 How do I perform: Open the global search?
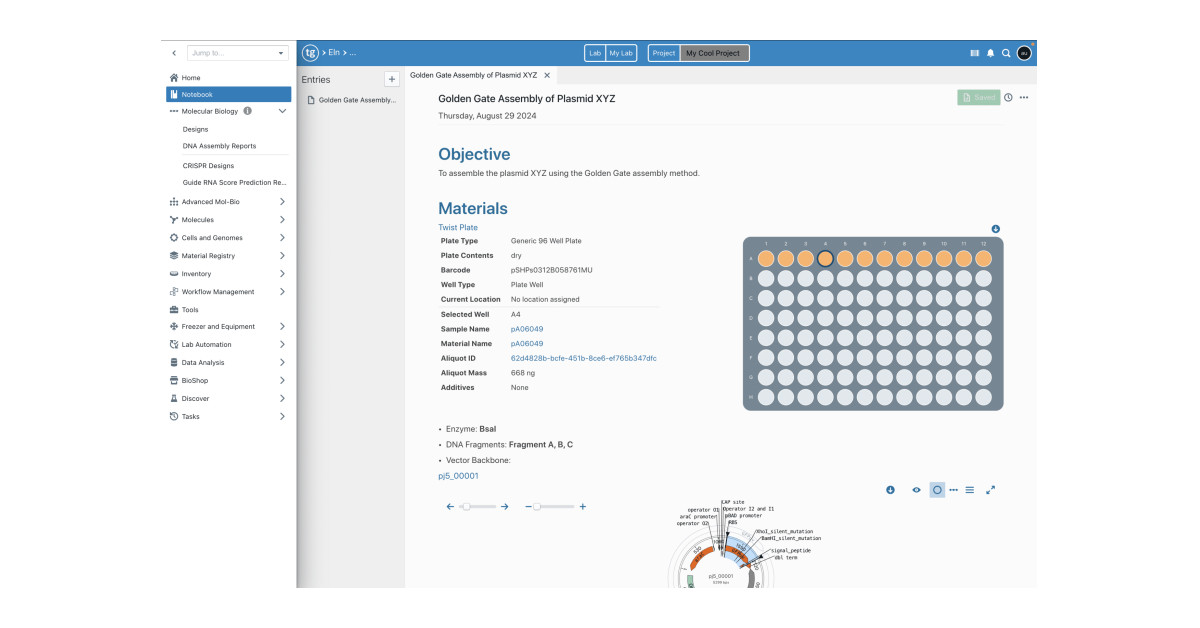coord(1006,53)
